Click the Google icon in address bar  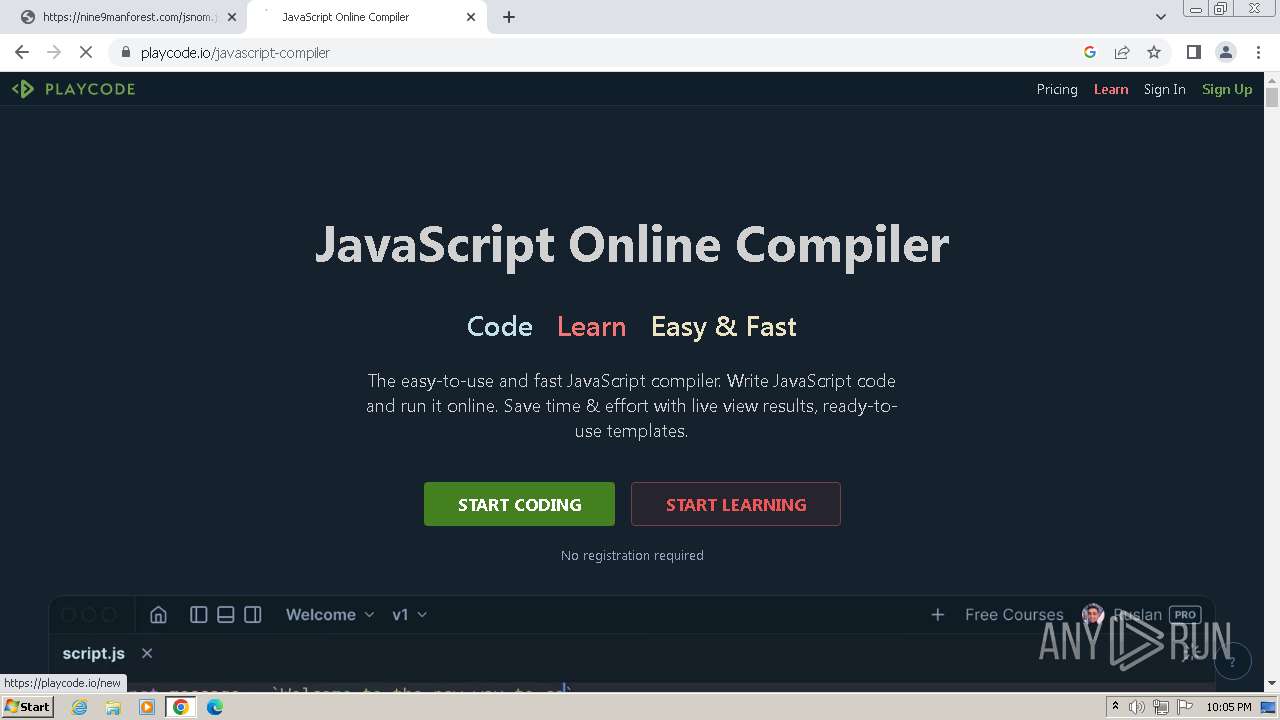(x=1090, y=52)
